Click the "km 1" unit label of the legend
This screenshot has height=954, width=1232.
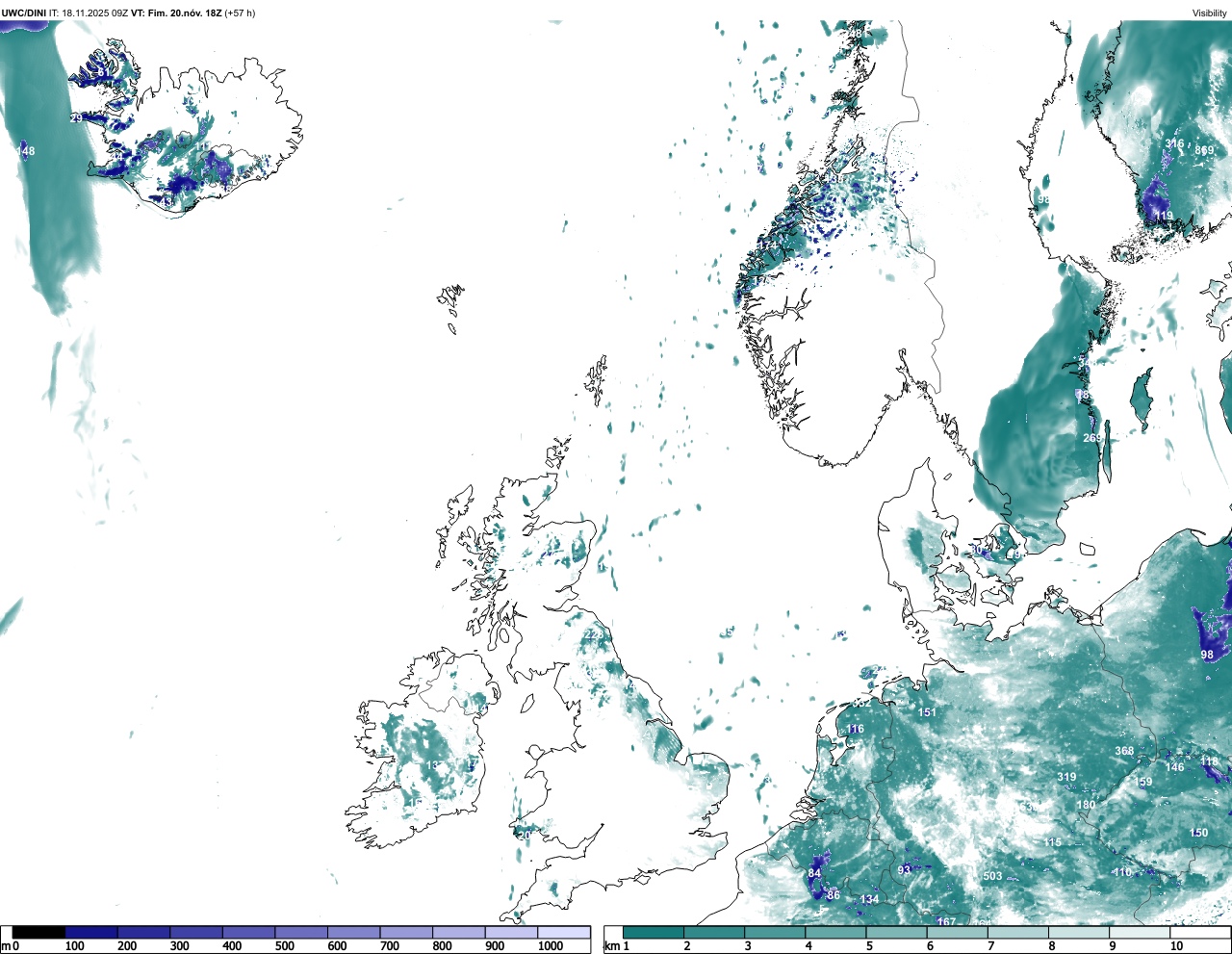click(616, 946)
